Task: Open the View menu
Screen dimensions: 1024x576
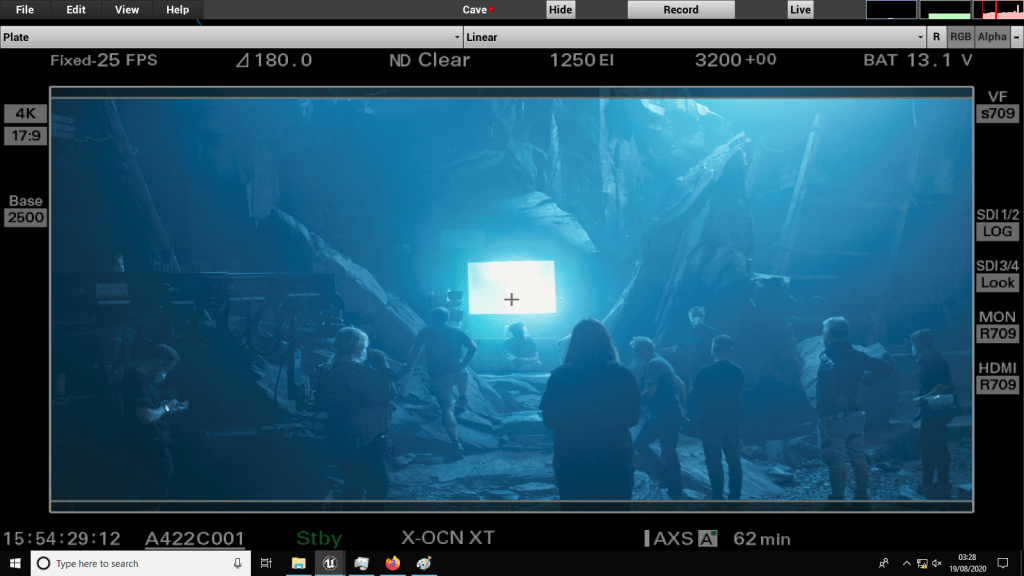Action: coord(127,10)
